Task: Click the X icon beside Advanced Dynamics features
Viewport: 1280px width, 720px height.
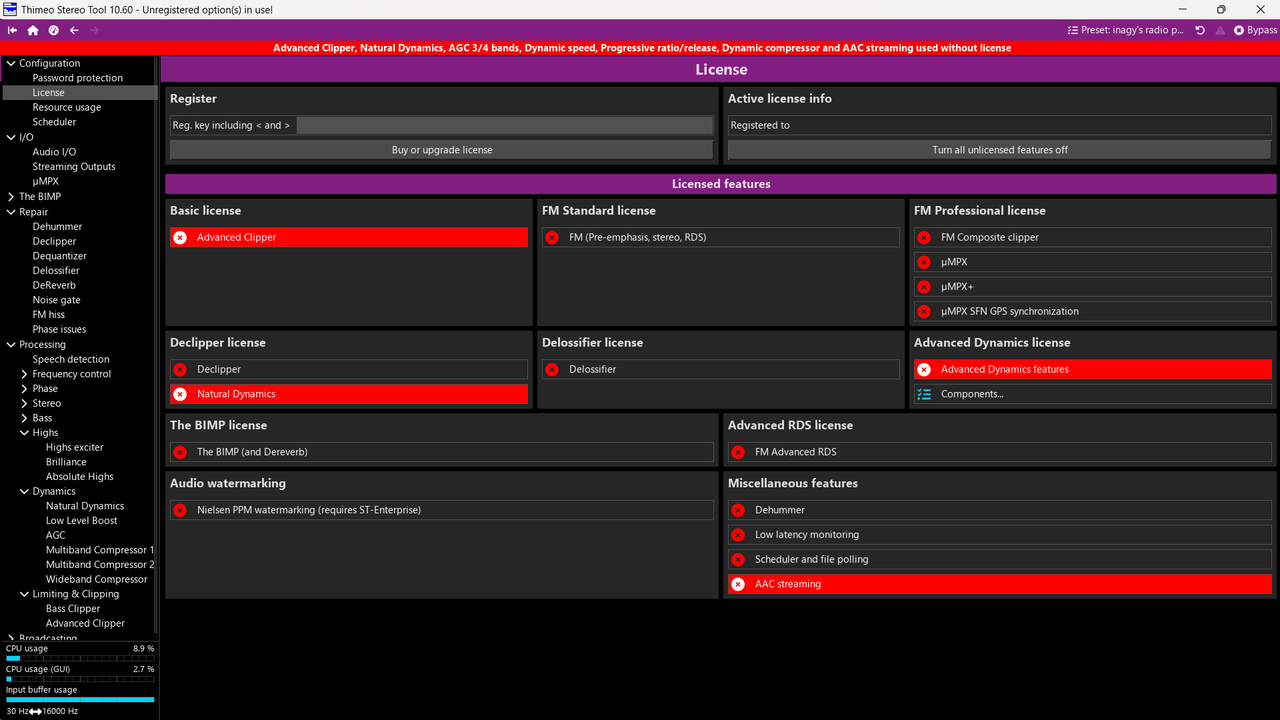Action: (x=924, y=369)
